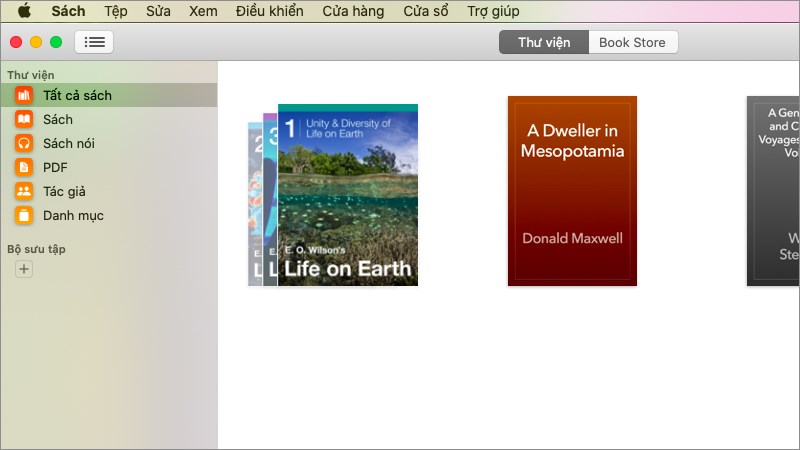Select the Tác giả label in sidebar
800x450 pixels.
[64, 191]
